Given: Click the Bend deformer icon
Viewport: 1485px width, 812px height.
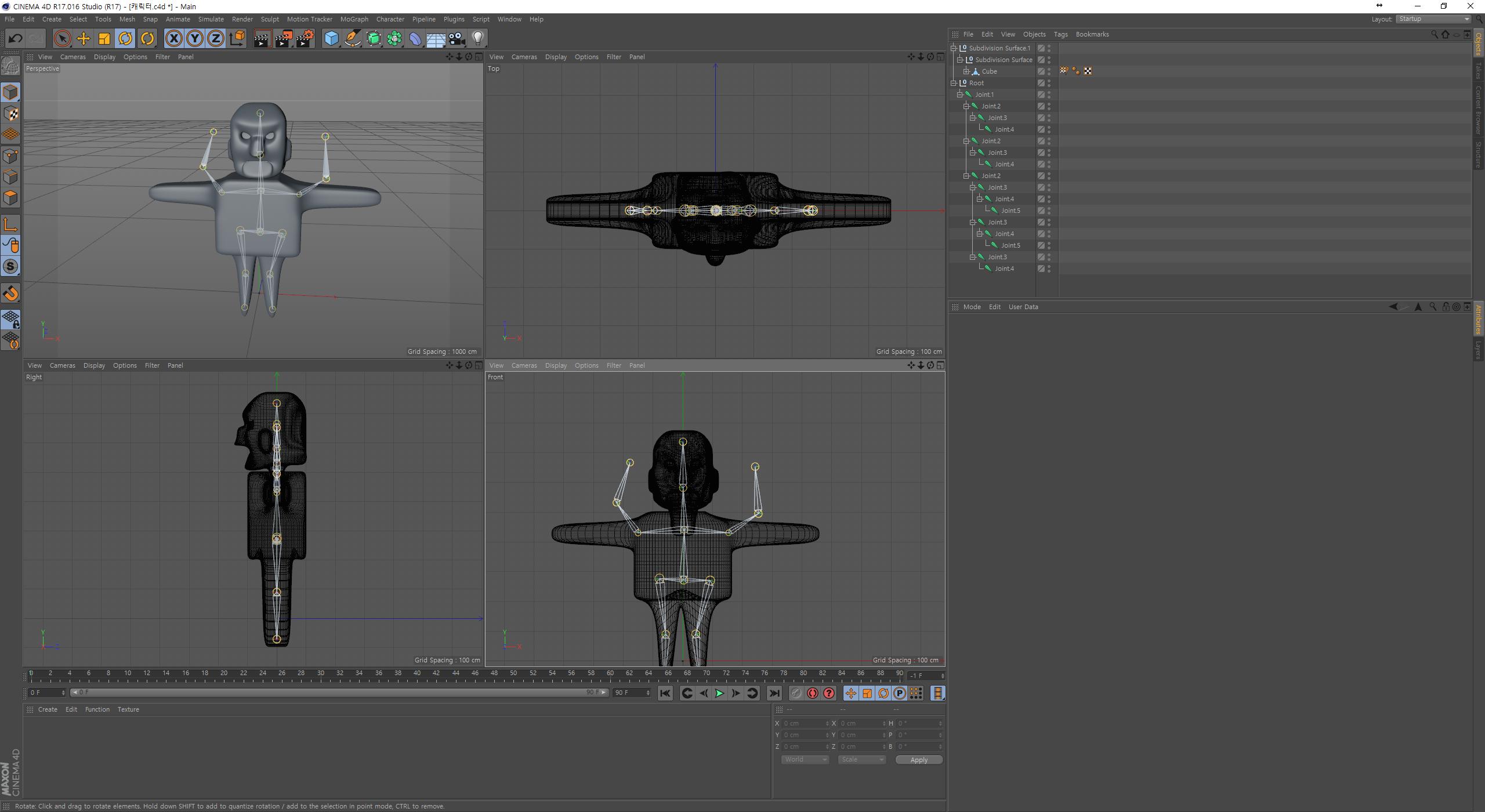Looking at the screenshot, I should 415,39.
